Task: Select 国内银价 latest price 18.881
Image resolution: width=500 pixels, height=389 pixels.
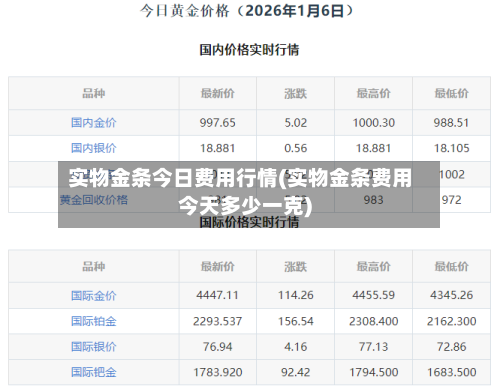Action: click(x=218, y=148)
